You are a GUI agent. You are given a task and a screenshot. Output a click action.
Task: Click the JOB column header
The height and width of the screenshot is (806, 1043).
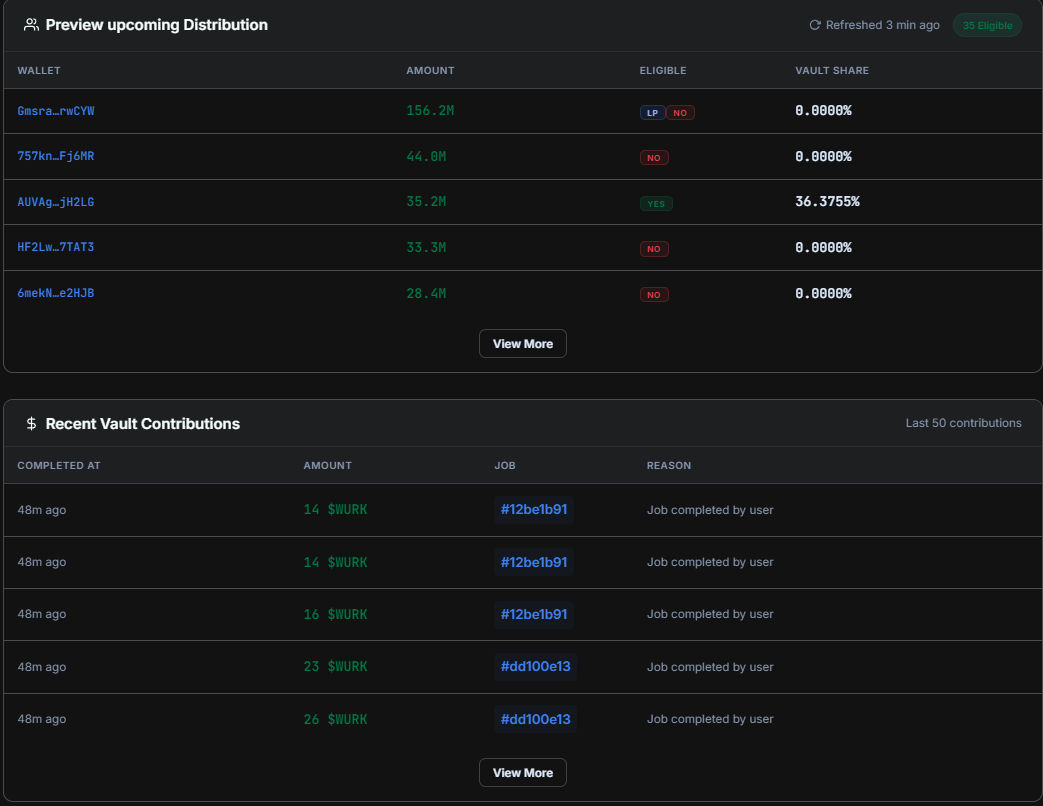click(x=505, y=466)
